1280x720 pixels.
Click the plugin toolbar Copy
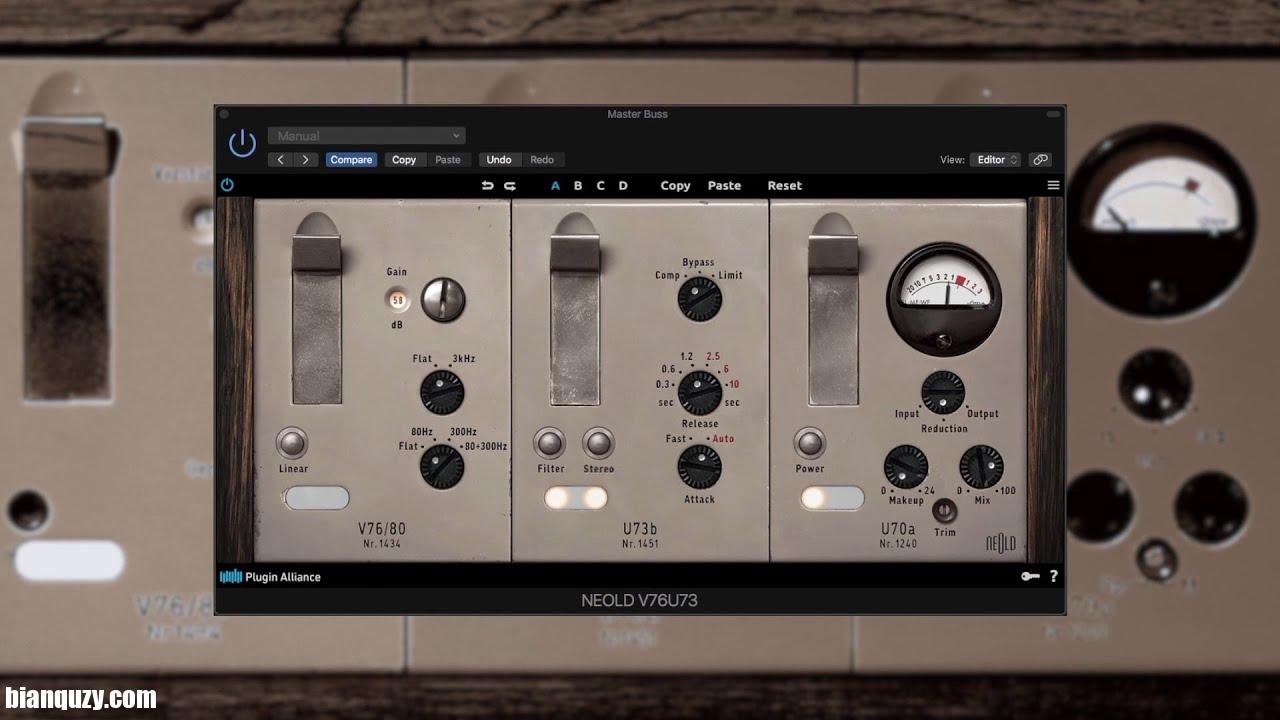click(x=675, y=186)
